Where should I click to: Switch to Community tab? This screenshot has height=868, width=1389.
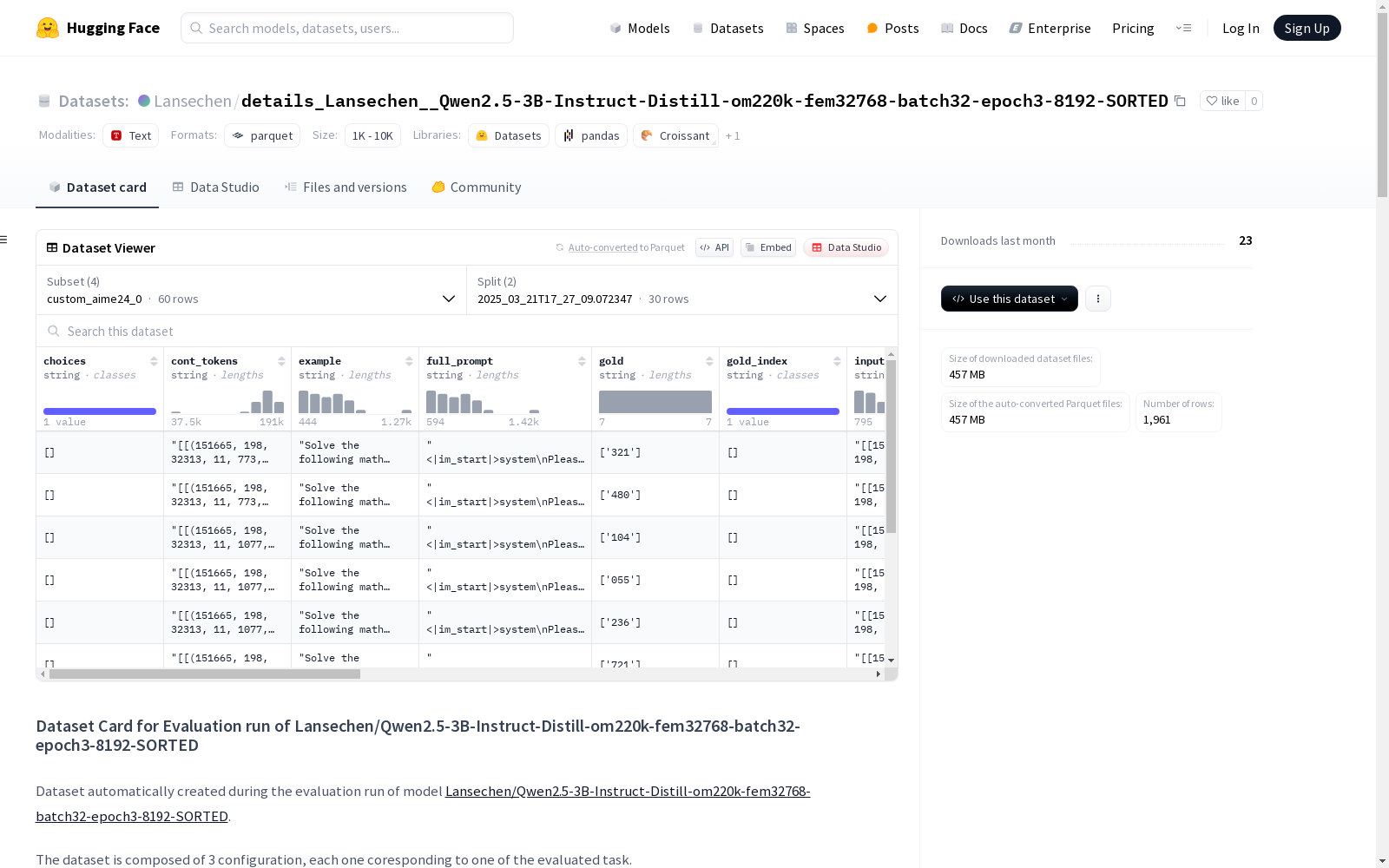click(476, 187)
